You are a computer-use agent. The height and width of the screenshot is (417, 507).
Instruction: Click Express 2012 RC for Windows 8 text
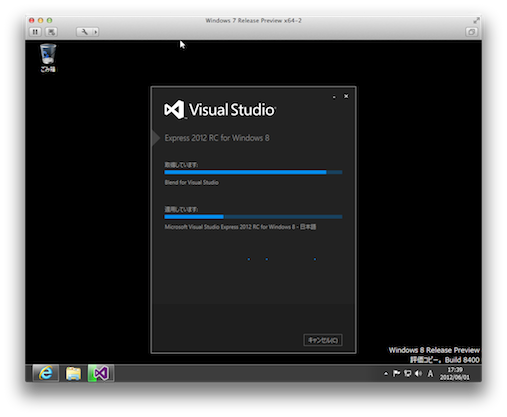217,138
